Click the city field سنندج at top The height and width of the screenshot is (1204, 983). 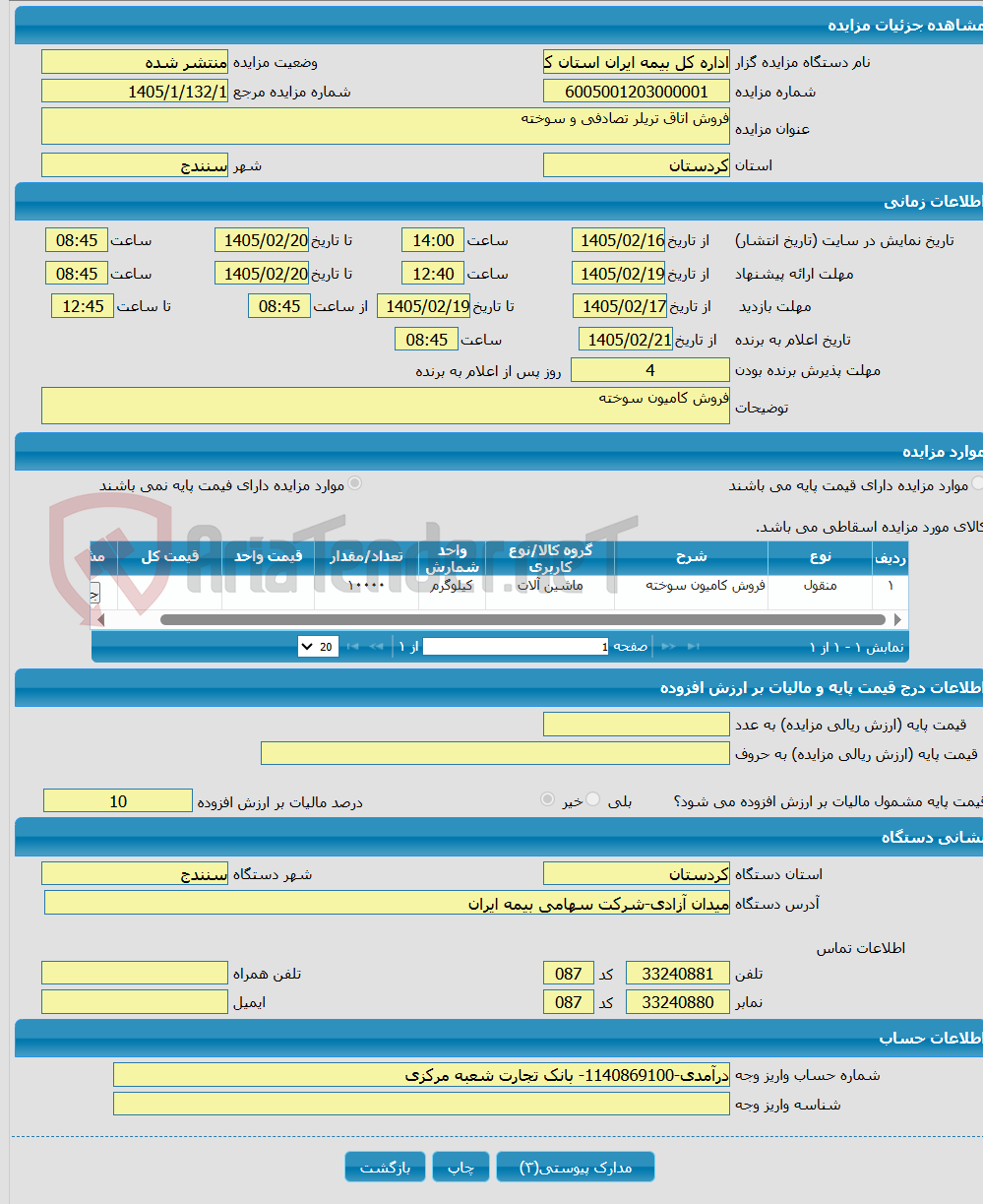coord(135,165)
